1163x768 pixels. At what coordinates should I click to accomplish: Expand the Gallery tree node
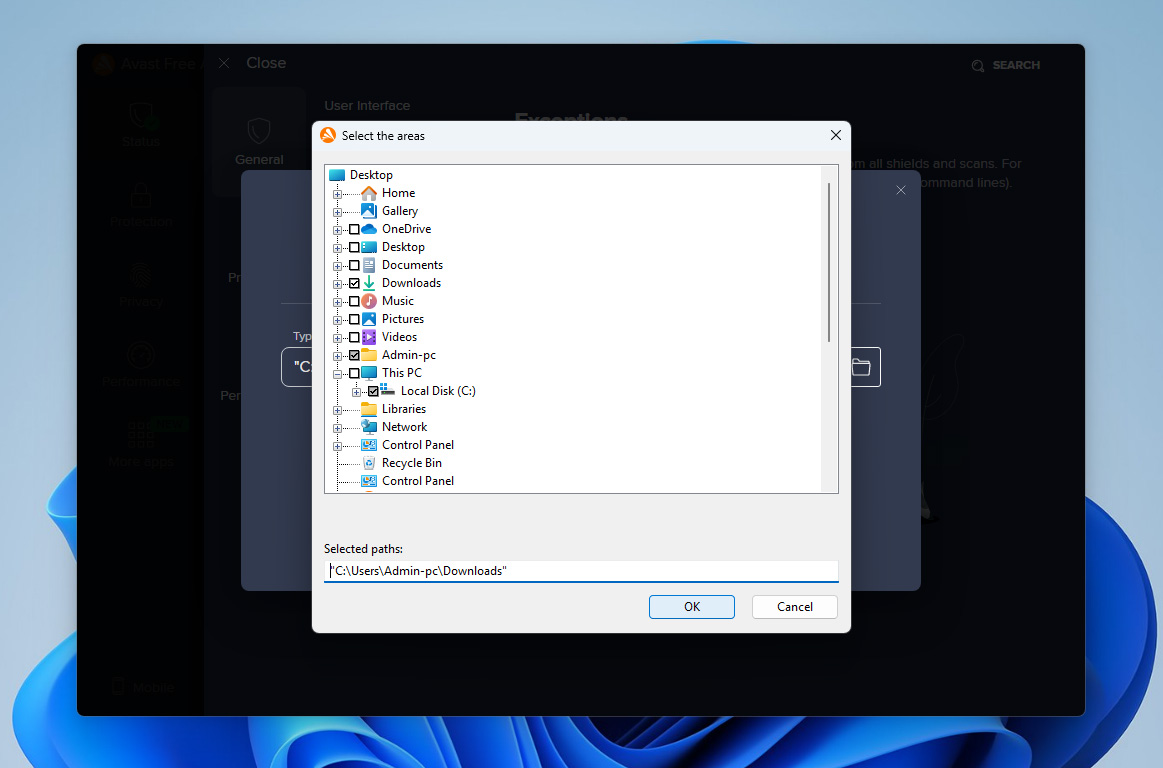pyautogui.click(x=337, y=211)
